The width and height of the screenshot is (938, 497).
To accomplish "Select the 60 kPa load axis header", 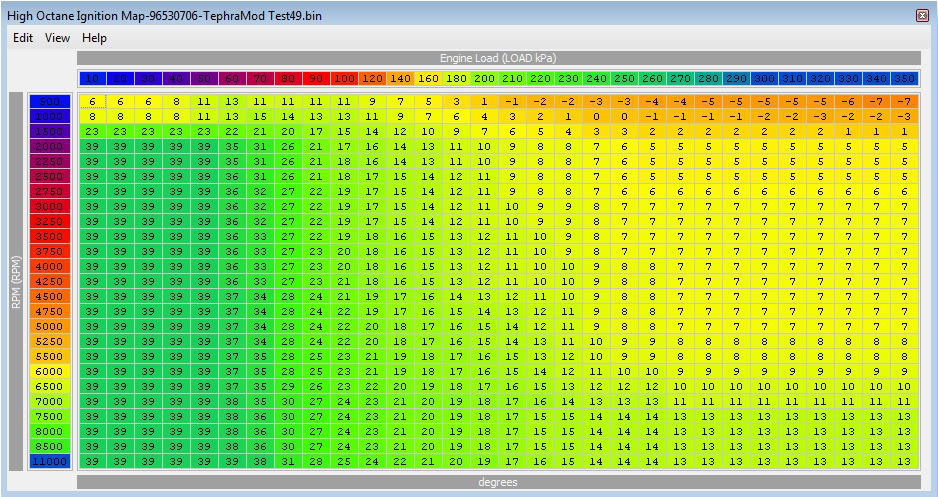I will coord(232,78).
